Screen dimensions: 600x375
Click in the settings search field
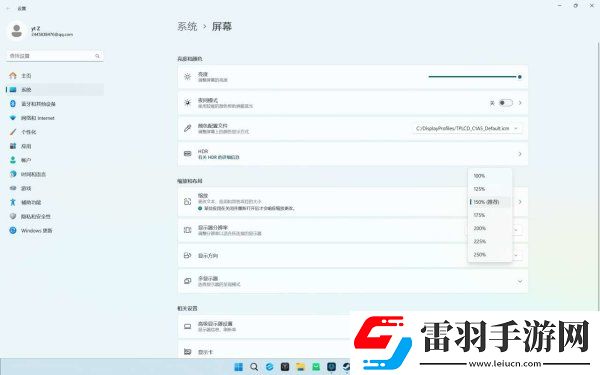coord(55,56)
